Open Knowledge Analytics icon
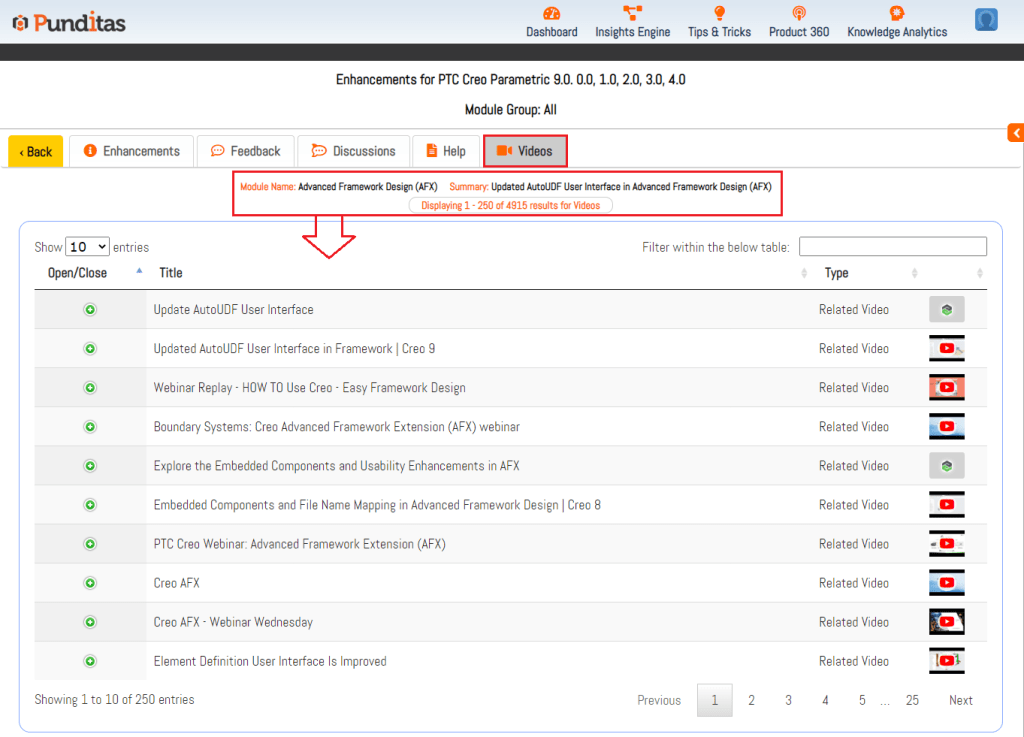The height and width of the screenshot is (737, 1024). [897, 14]
